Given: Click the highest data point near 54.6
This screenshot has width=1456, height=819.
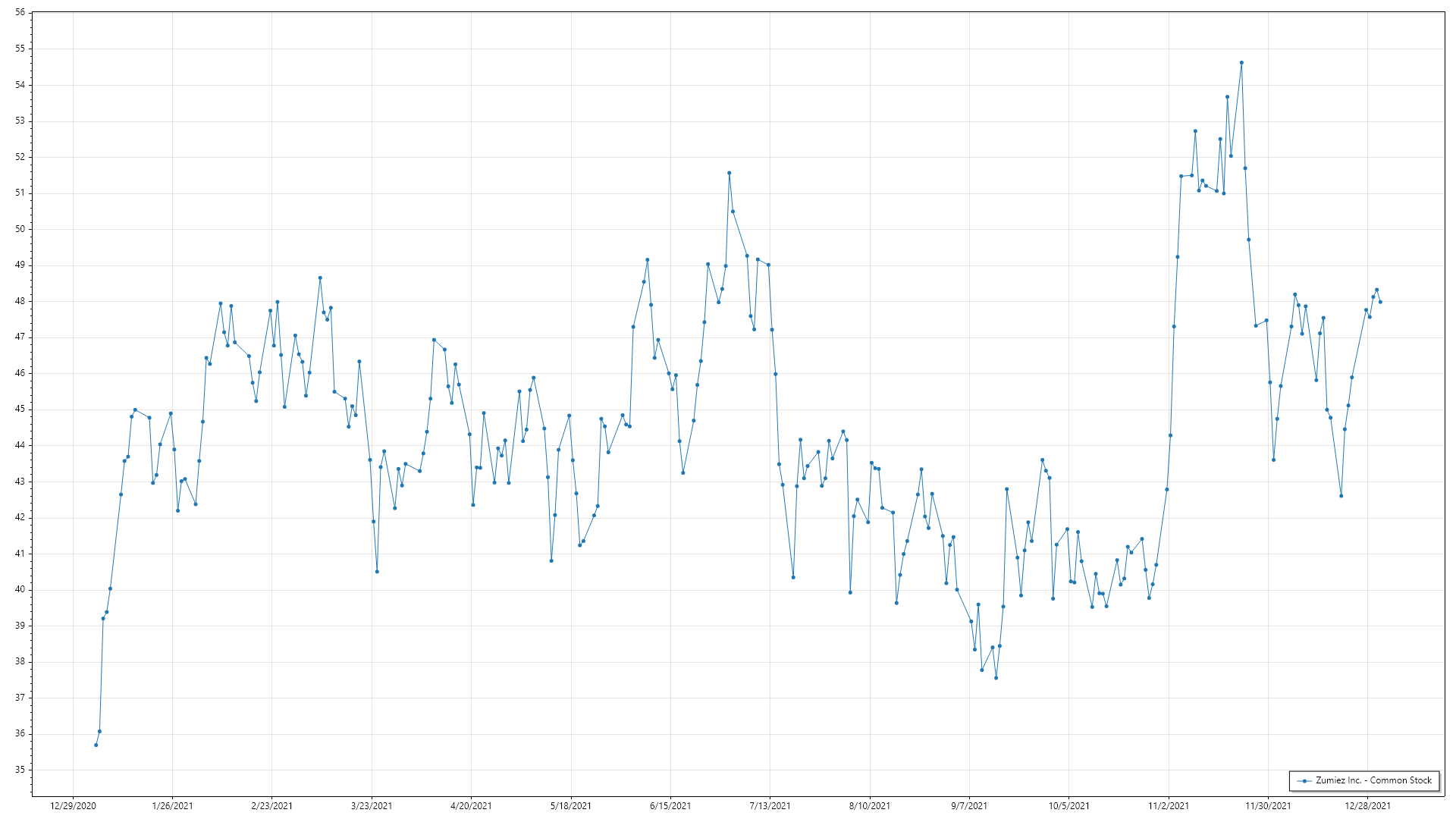Looking at the screenshot, I should click(1241, 63).
